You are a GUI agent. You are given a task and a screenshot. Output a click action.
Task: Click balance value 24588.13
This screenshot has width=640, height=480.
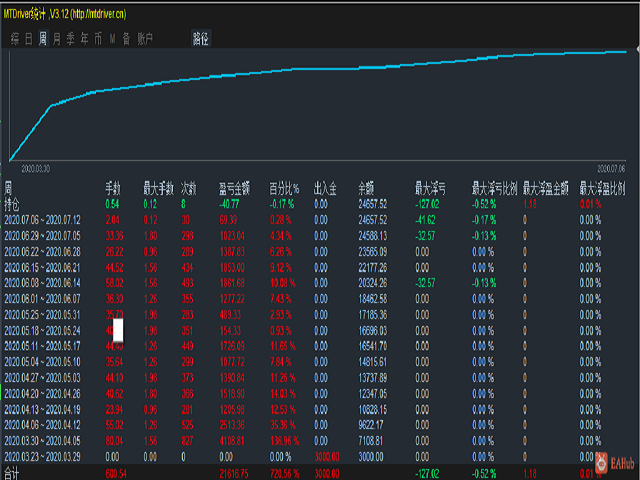point(373,236)
